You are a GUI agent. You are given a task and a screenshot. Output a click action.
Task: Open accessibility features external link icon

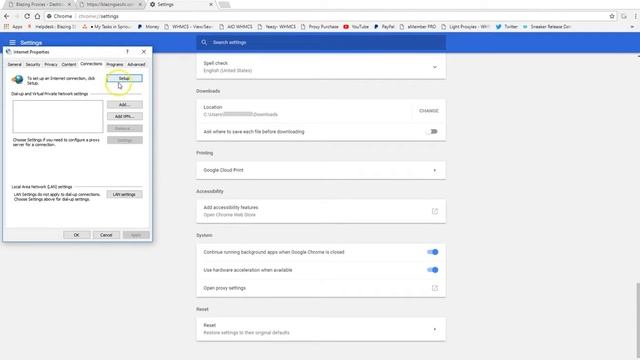pyautogui.click(x=435, y=211)
